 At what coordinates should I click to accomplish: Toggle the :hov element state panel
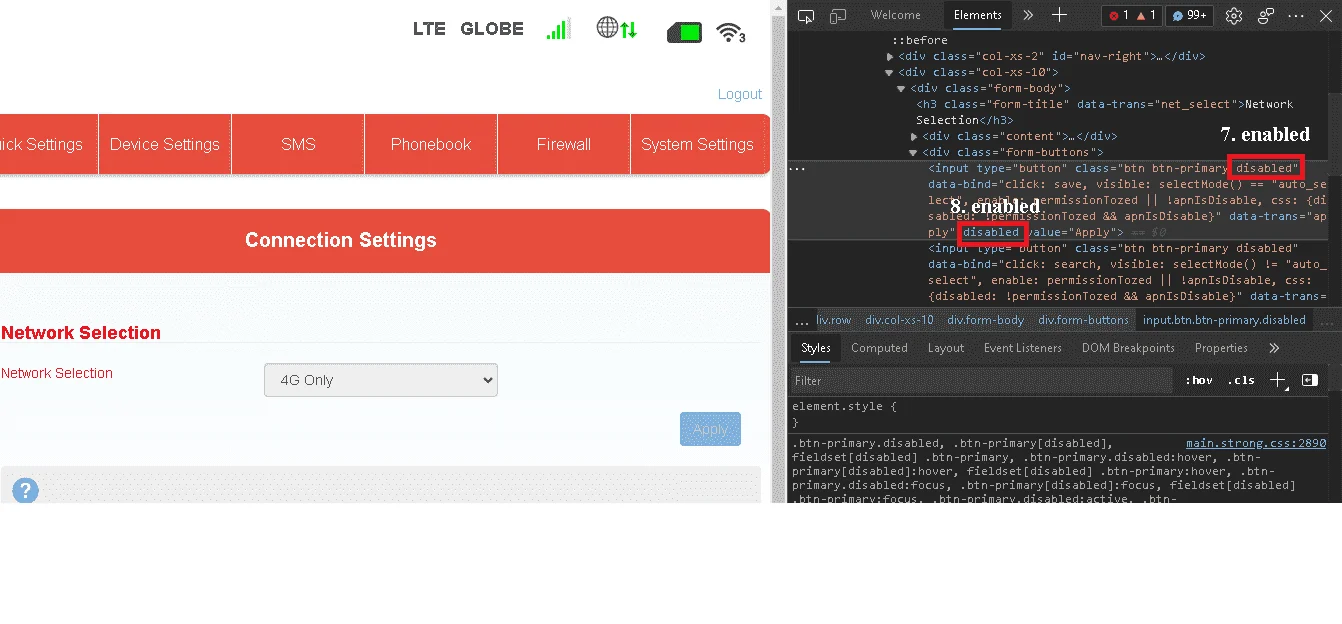(1198, 380)
